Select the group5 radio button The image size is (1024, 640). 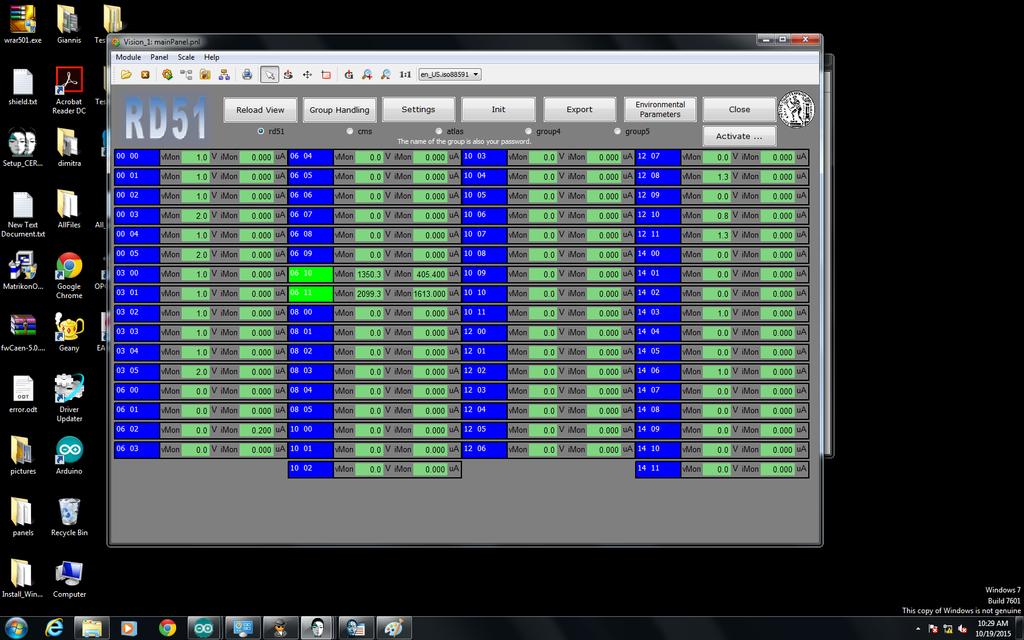(x=617, y=131)
